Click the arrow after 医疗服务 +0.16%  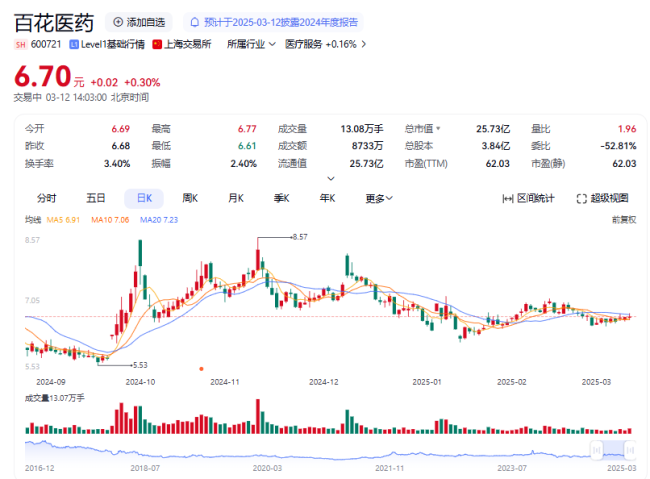[364, 44]
